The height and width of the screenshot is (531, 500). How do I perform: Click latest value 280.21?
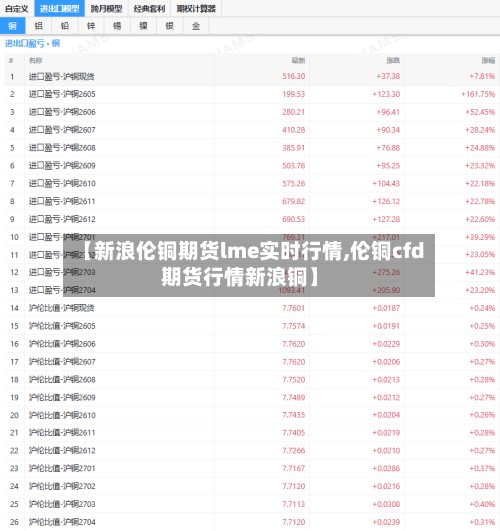coord(294,112)
